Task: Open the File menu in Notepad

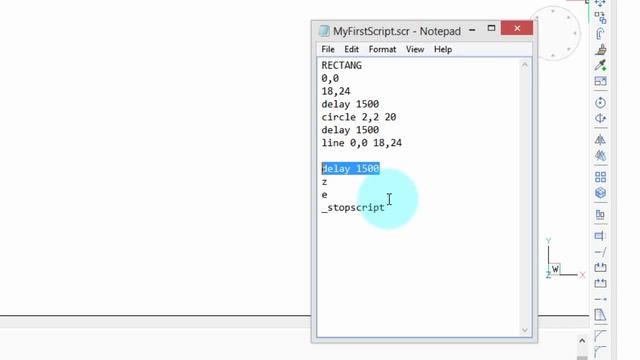Action: pyautogui.click(x=328, y=49)
